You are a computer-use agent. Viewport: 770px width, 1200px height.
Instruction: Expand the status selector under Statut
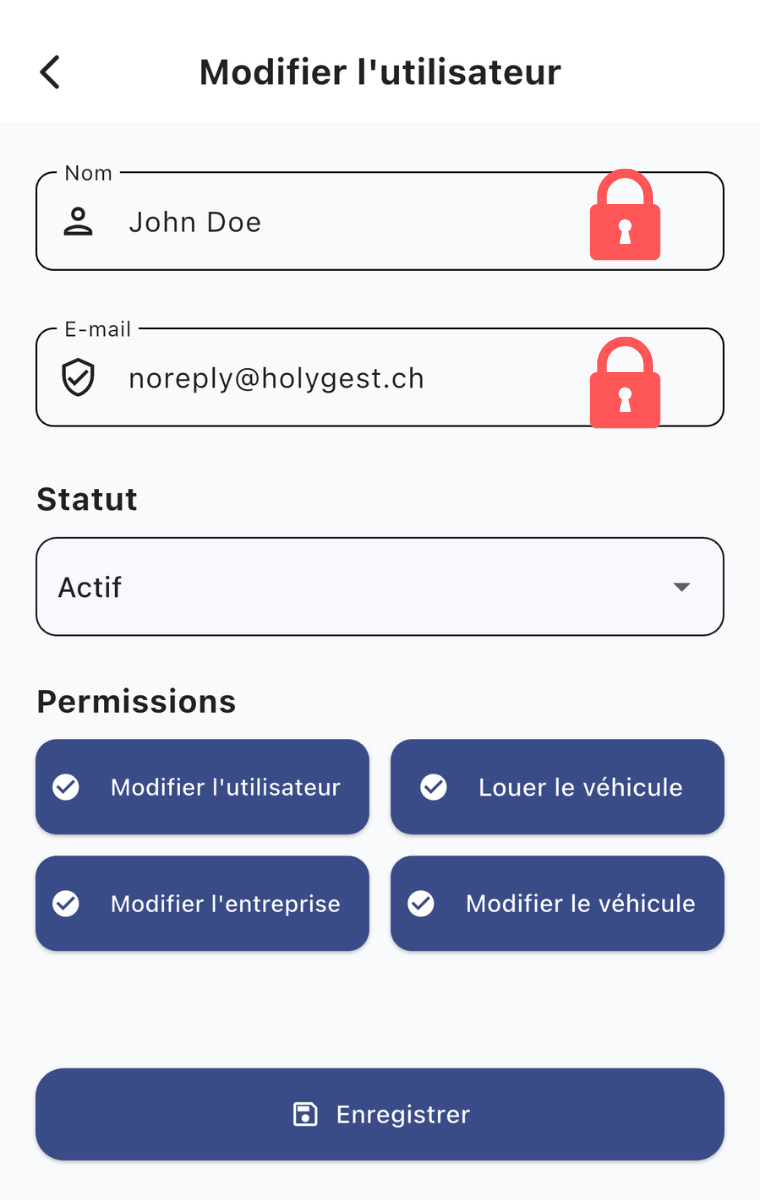(x=380, y=587)
